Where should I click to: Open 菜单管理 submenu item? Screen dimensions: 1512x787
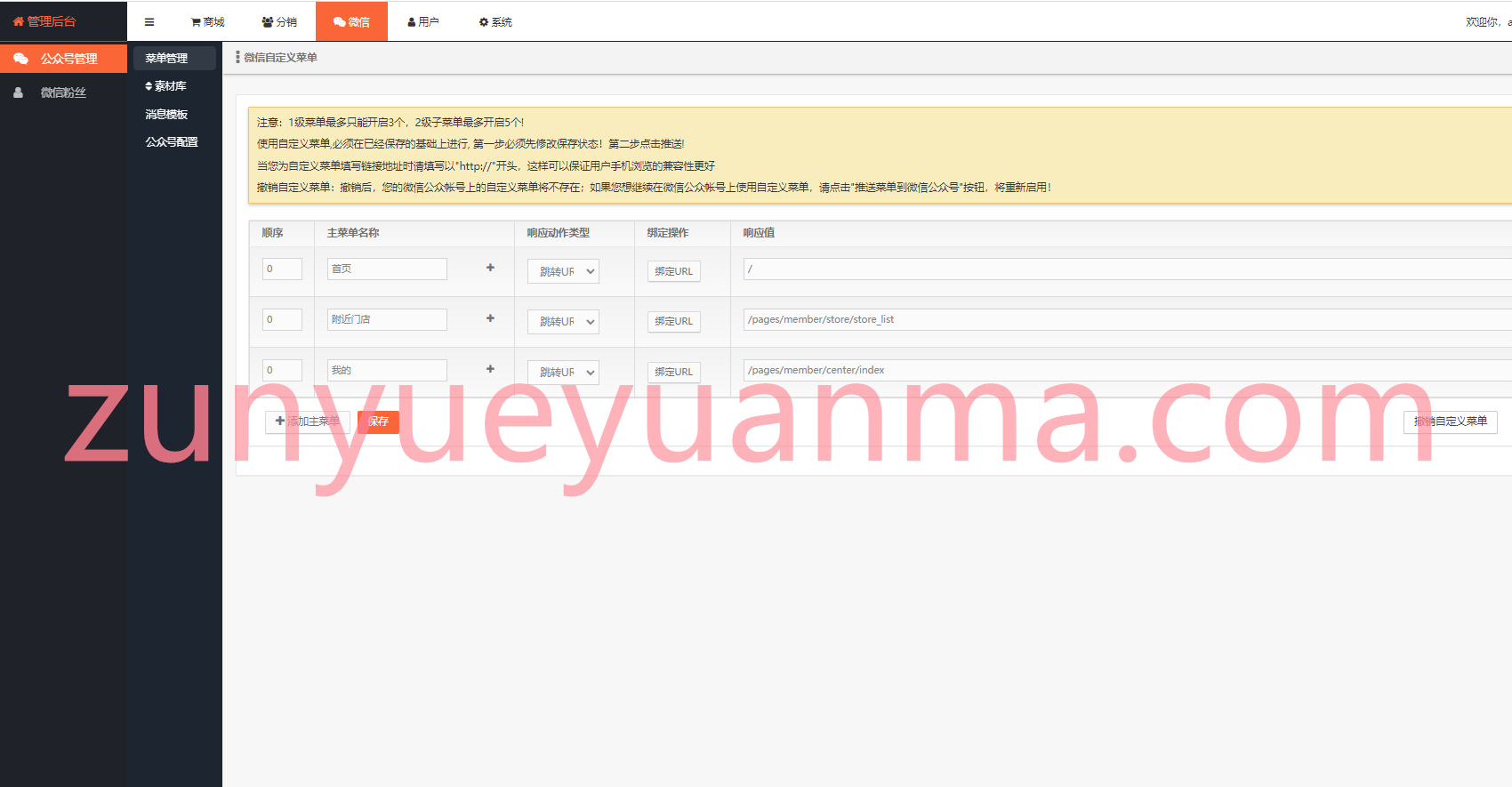(174, 59)
